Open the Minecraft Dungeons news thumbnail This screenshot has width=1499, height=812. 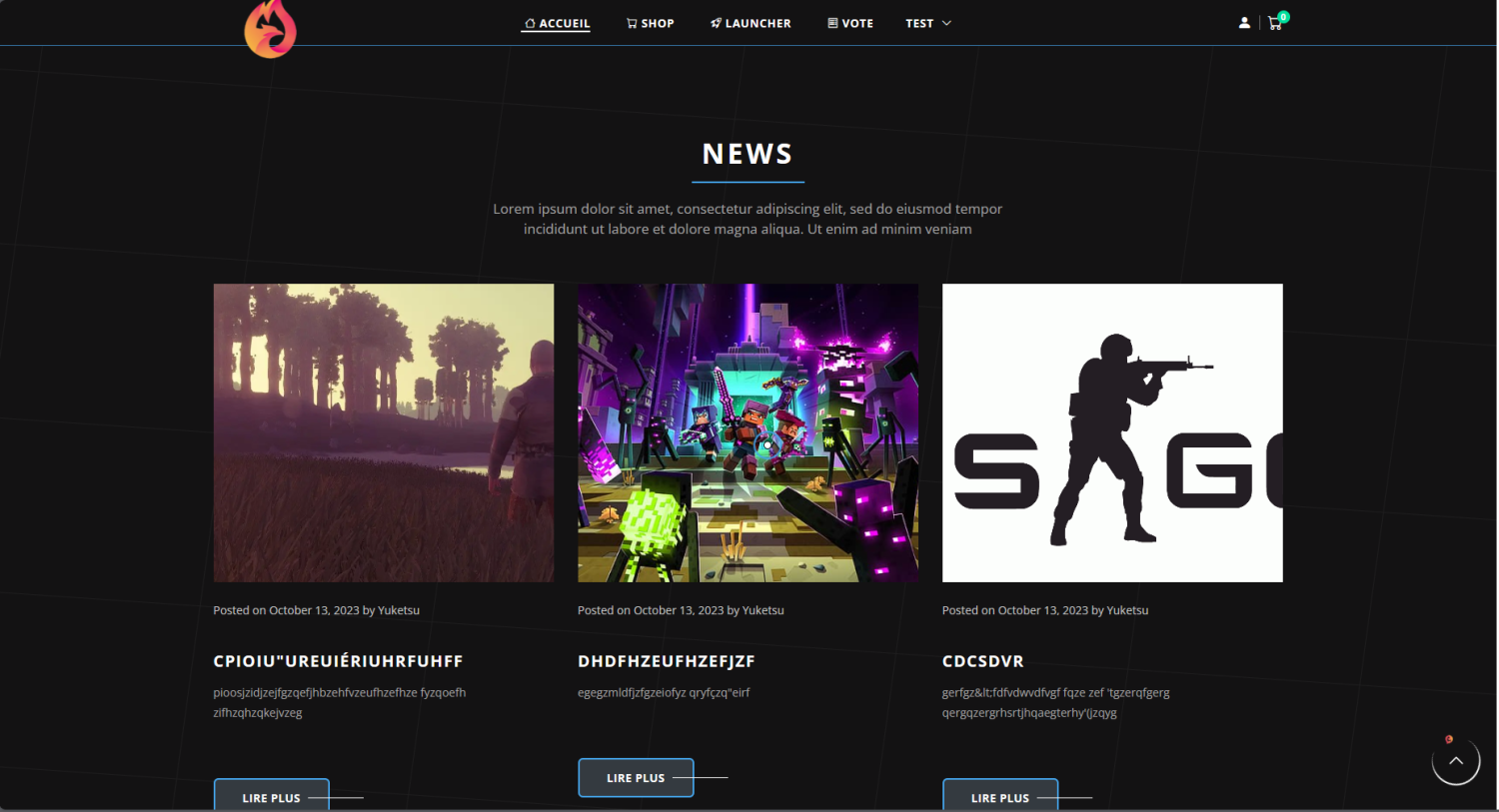tap(748, 432)
